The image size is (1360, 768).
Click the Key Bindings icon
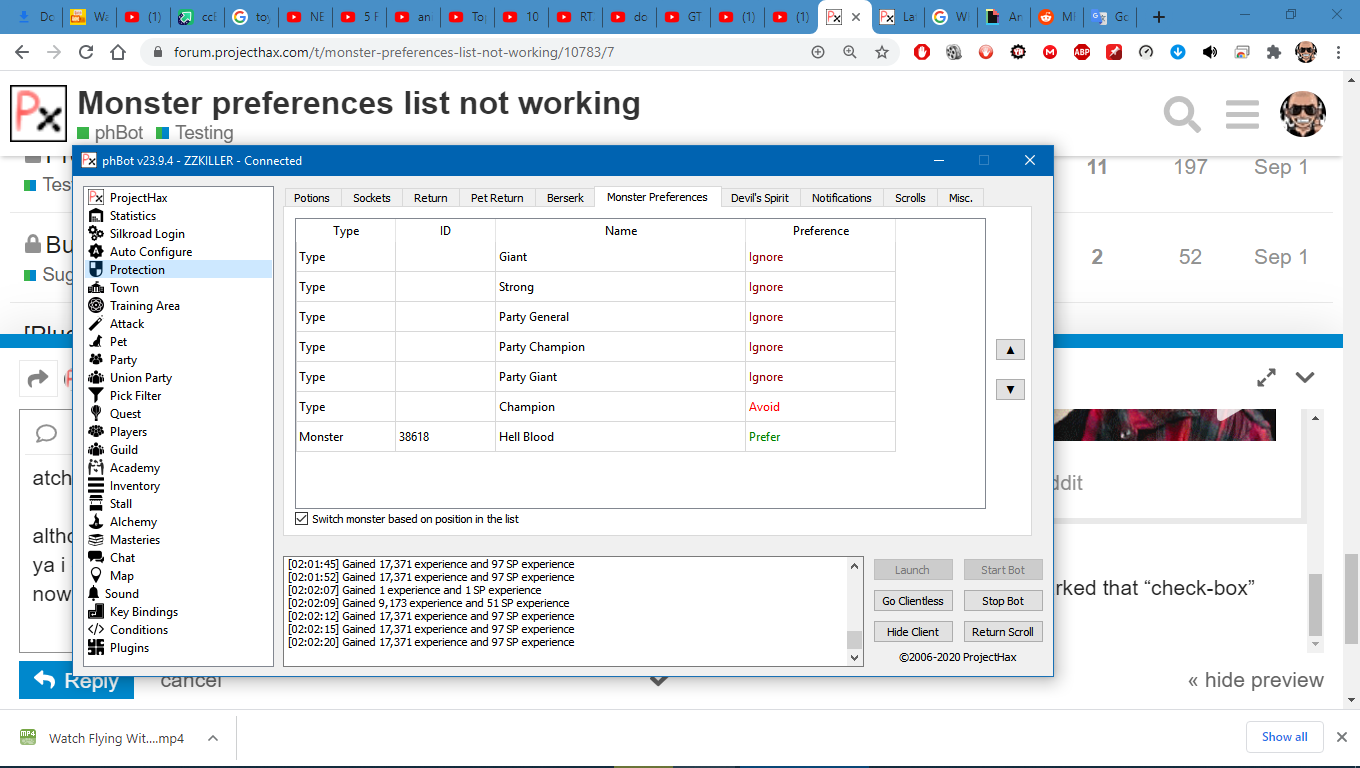pos(96,612)
